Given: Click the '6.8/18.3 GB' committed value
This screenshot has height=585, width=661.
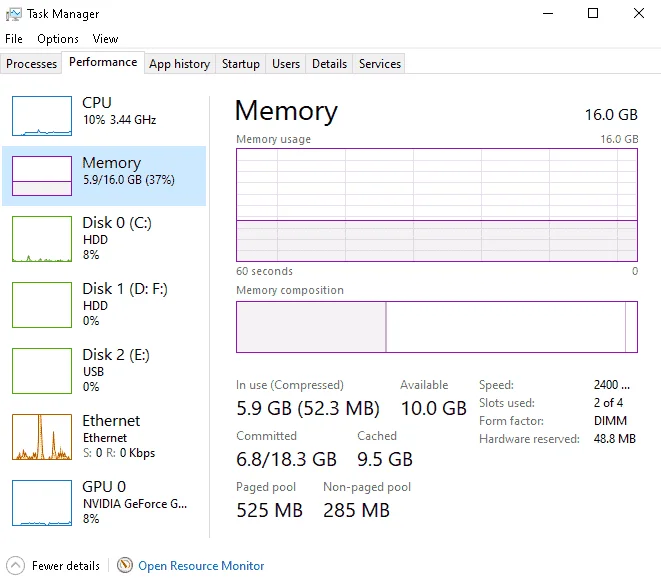Looking at the screenshot, I should [286, 459].
